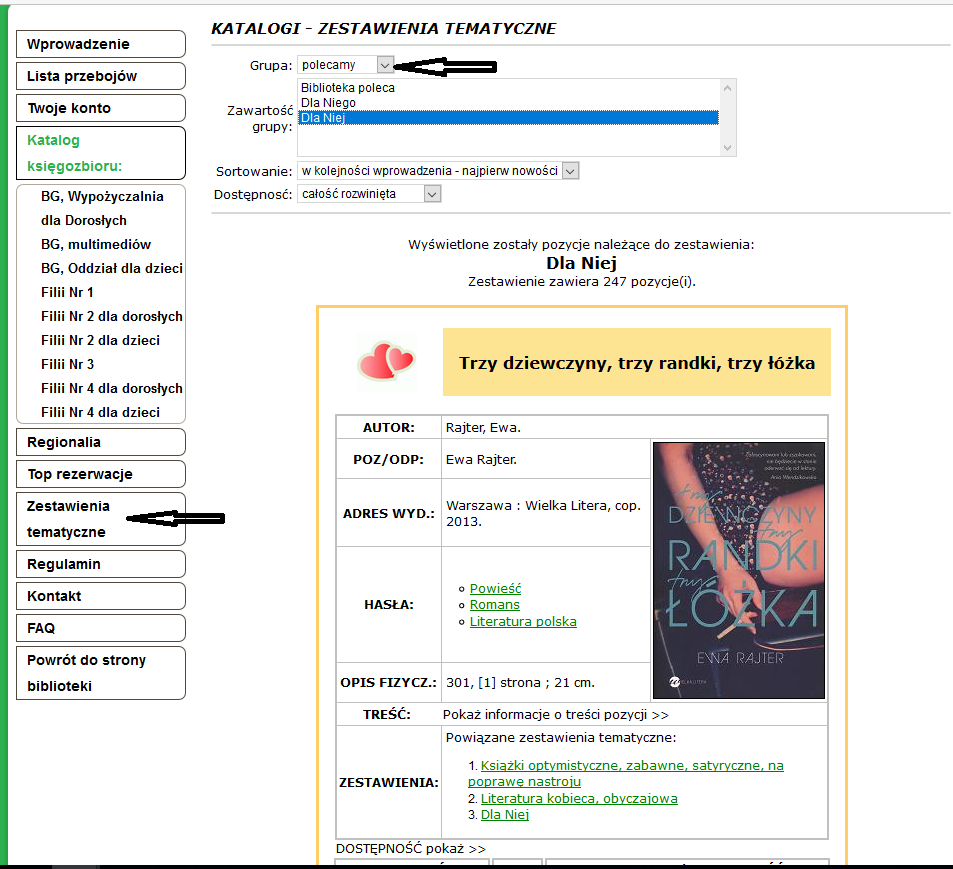Click the FAQ sidebar button
This screenshot has width=953, height=869.
click(101, 628)
